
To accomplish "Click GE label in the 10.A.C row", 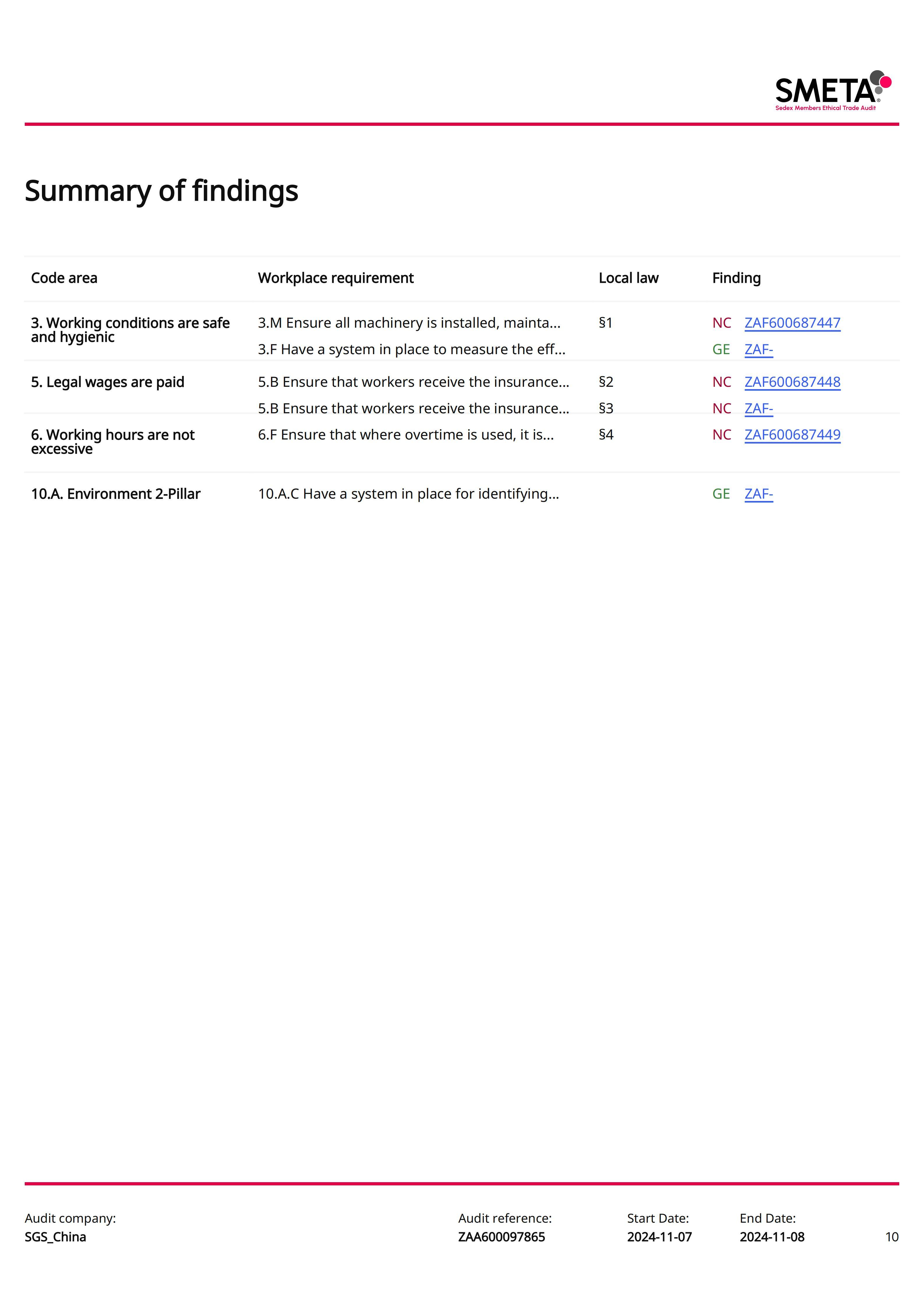I will [721, 494].
